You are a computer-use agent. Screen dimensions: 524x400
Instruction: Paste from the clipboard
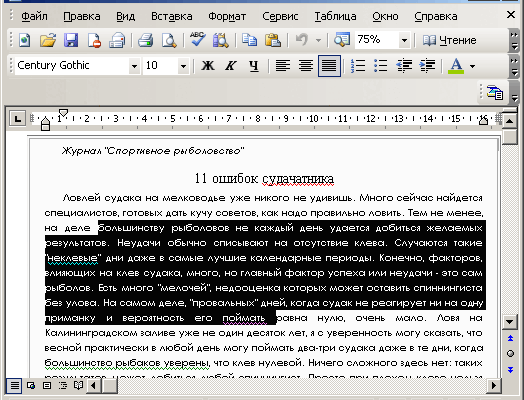tap(273, 40)
